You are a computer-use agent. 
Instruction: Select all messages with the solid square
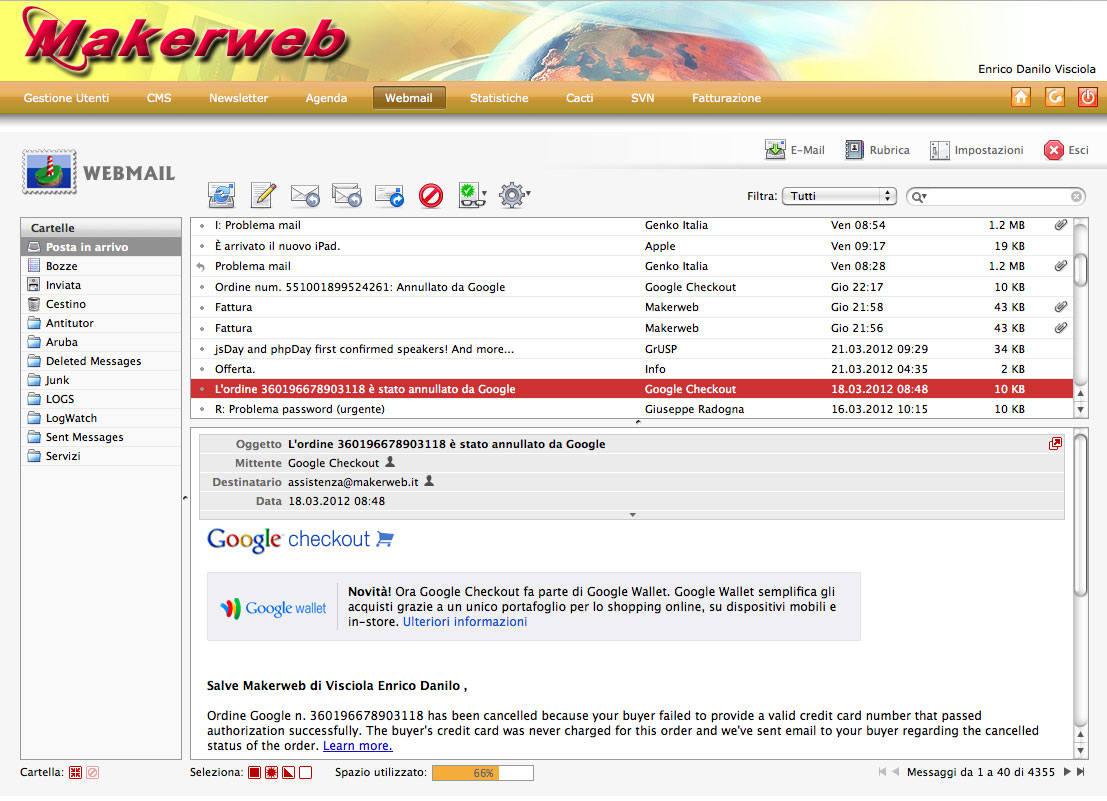254,773
